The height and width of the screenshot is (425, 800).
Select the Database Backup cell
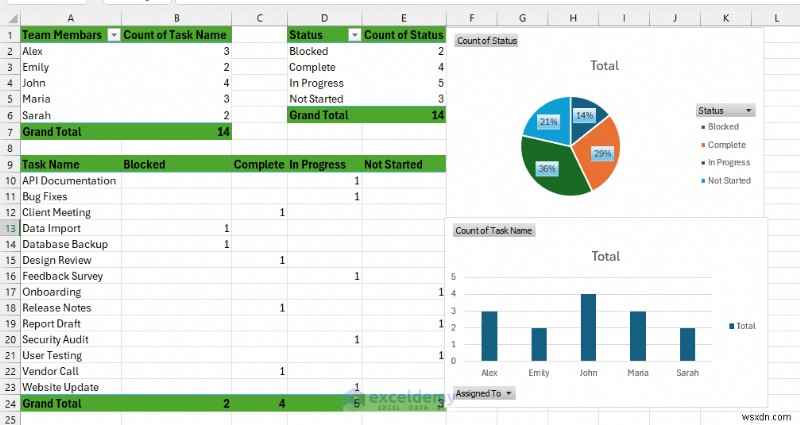[x=71, y=244]
